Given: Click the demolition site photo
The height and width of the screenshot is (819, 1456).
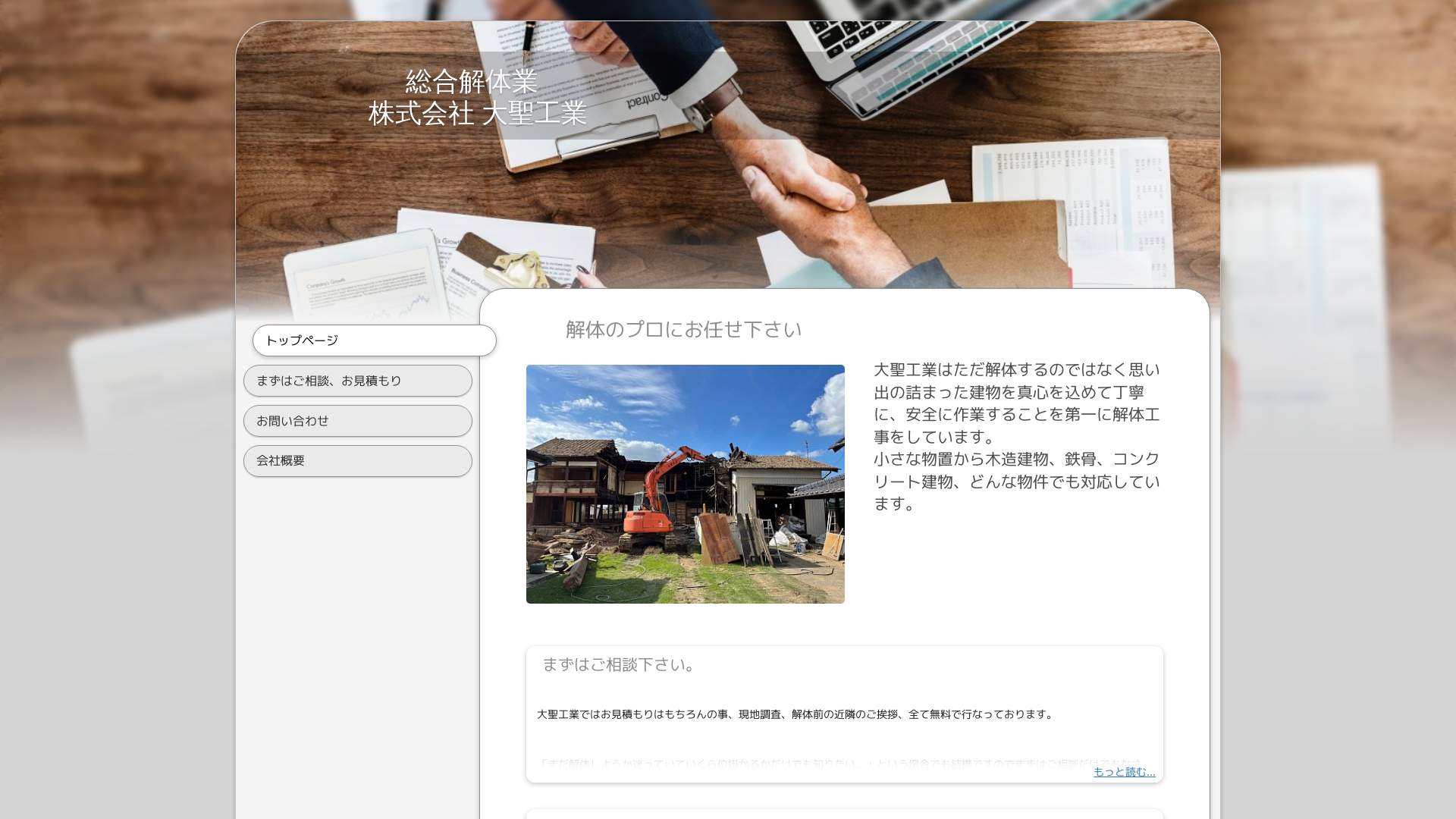Looking at the screenshot, I should [x=685, y=484].
